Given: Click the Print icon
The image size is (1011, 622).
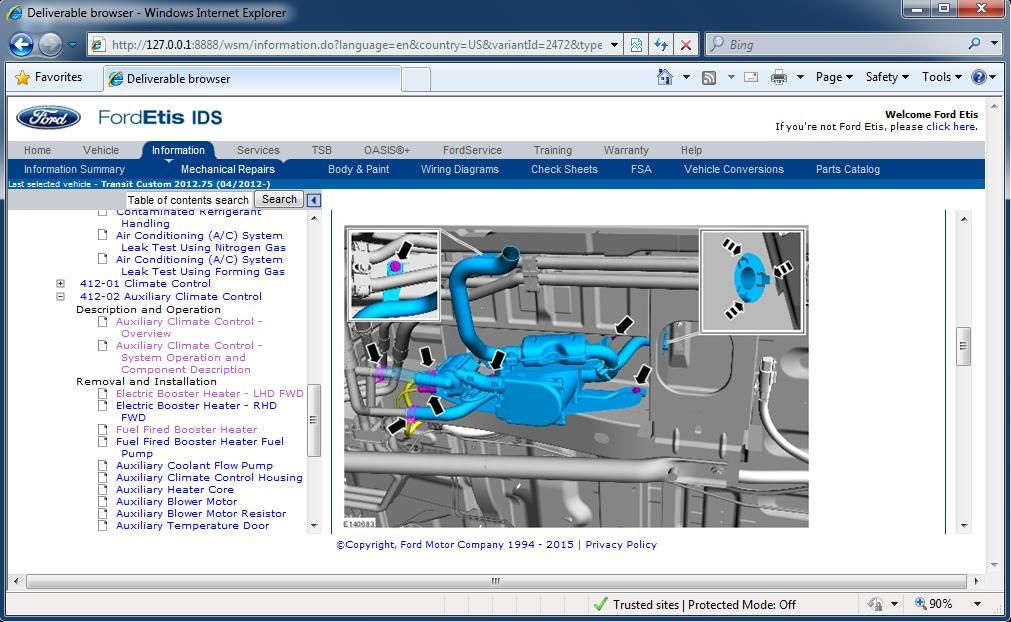Looking at the screenshot, I should pyautogui.click(x=779, y=77).
